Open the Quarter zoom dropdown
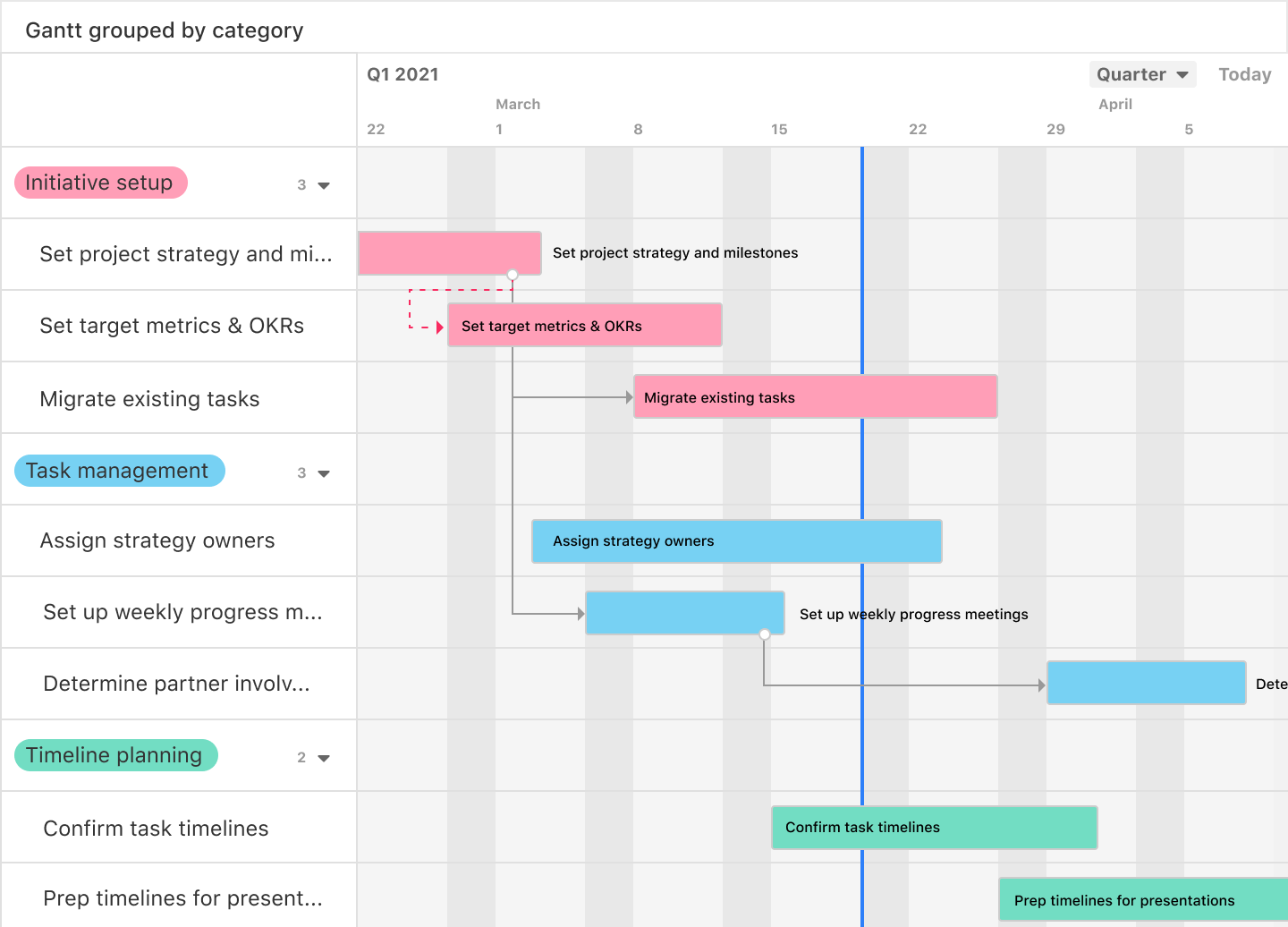Image resolution: width=1288 pixels, height=927 pixels. [1142, 74]
